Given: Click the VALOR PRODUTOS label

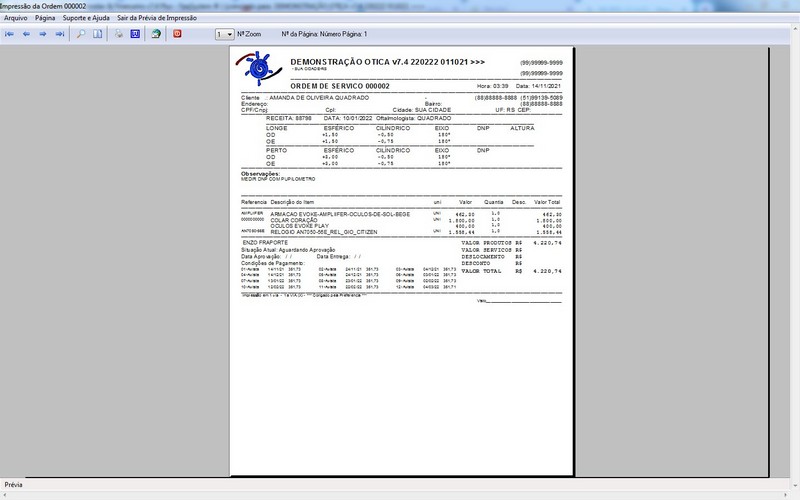Looking at the screenshot, I should [486, 243].
